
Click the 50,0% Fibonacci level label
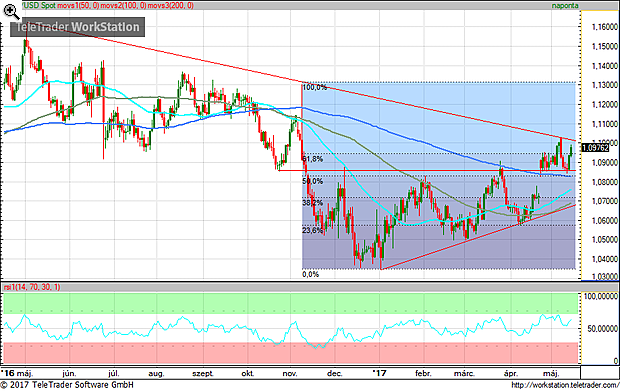[x=313, y=181]
